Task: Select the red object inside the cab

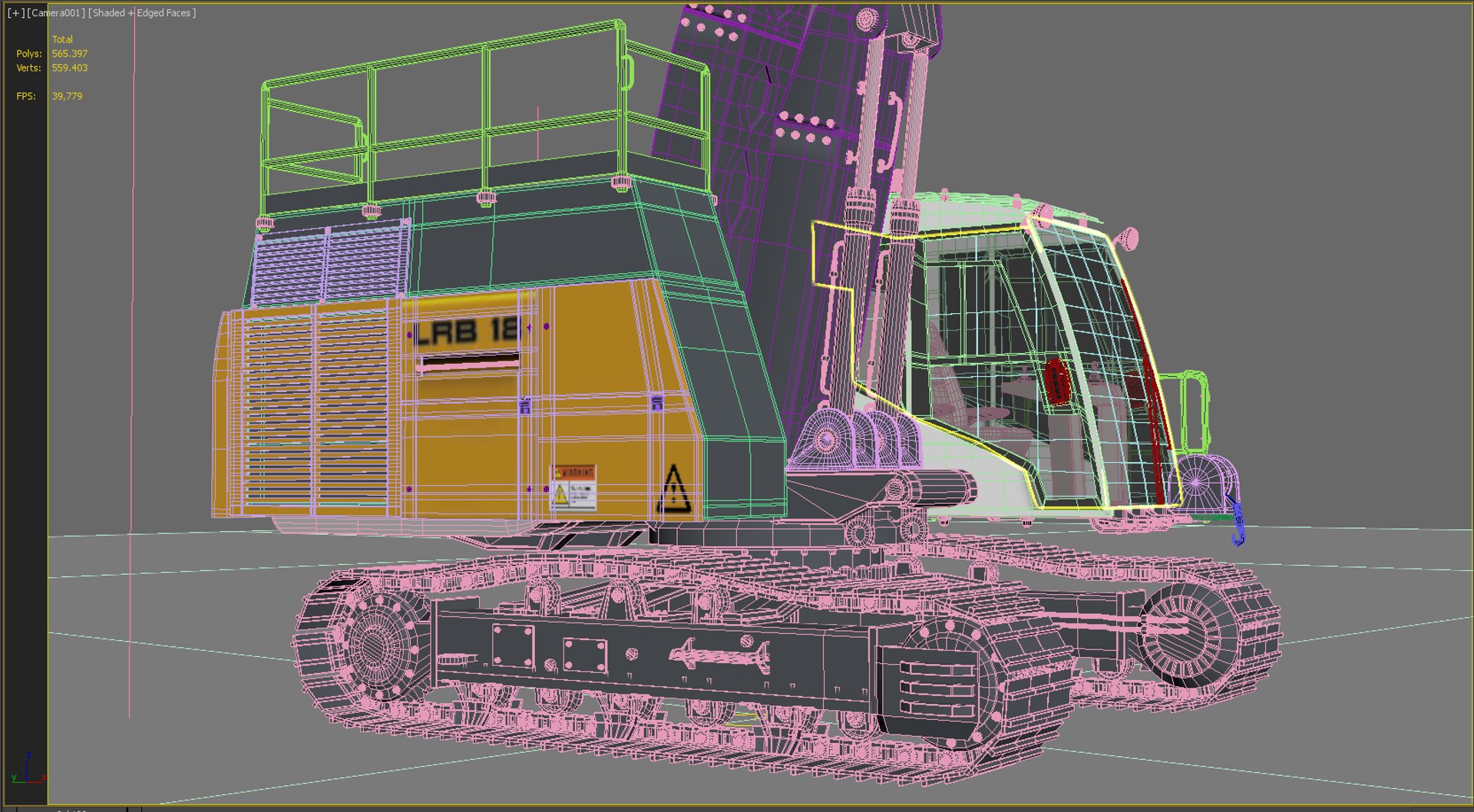Action: 1057,381
